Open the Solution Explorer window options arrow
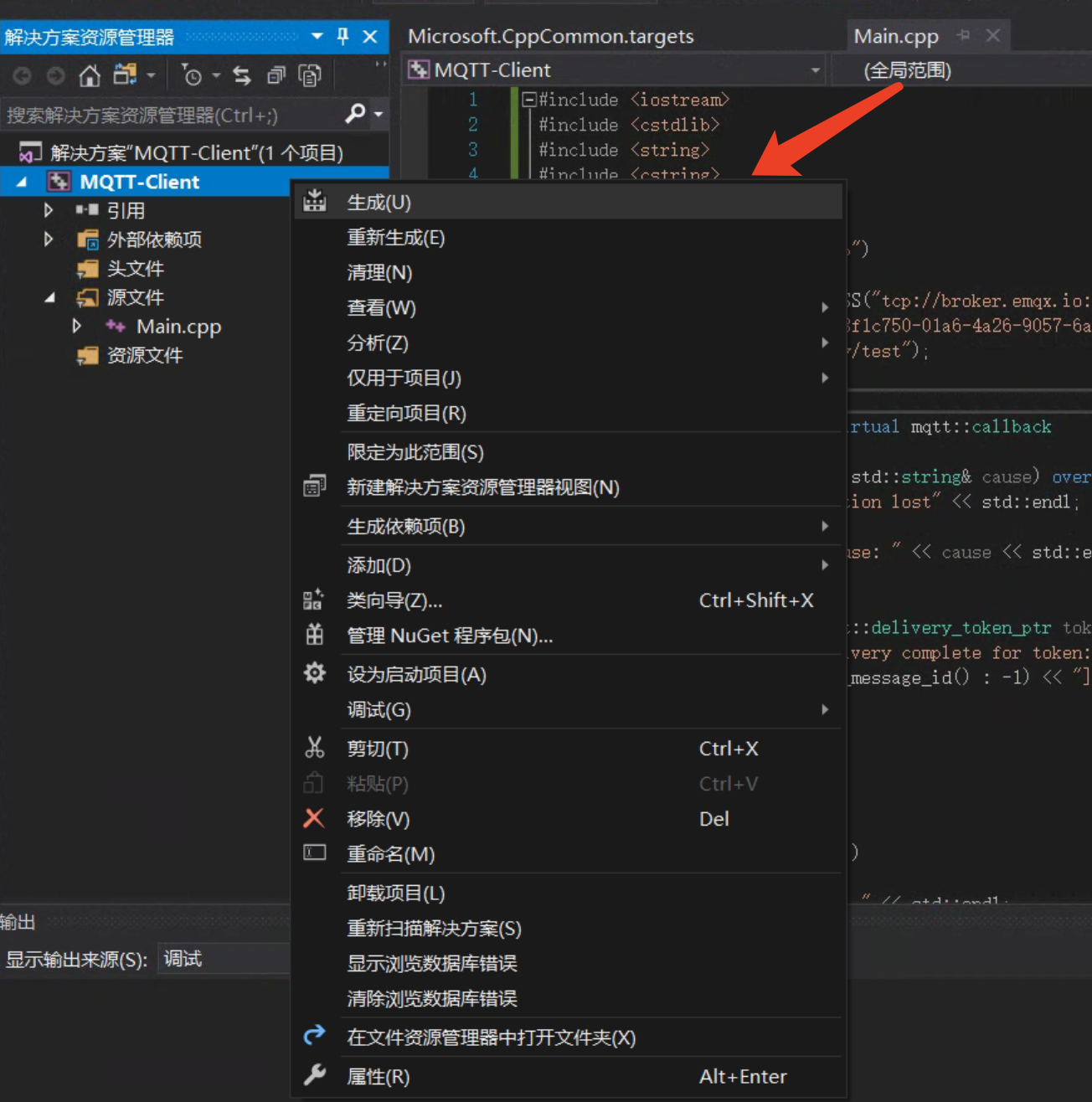The image size is (1092, 1102). pos(317,36)
